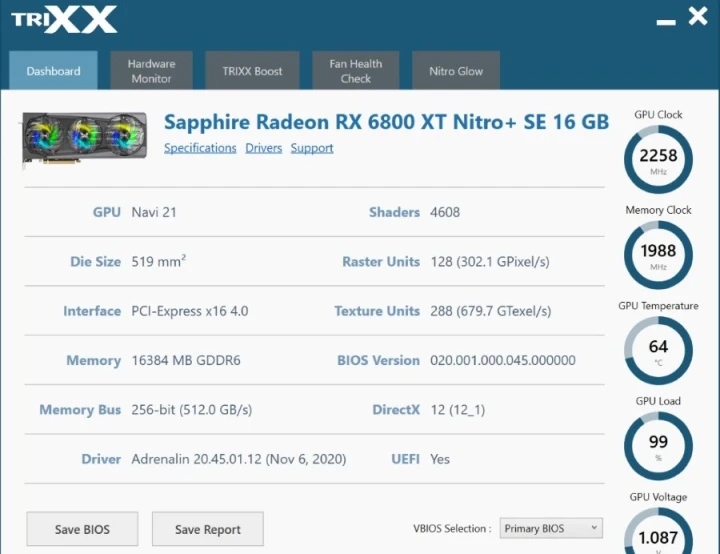
Task: Go to Fan Health Check tab
Action: tap(355, 70)
